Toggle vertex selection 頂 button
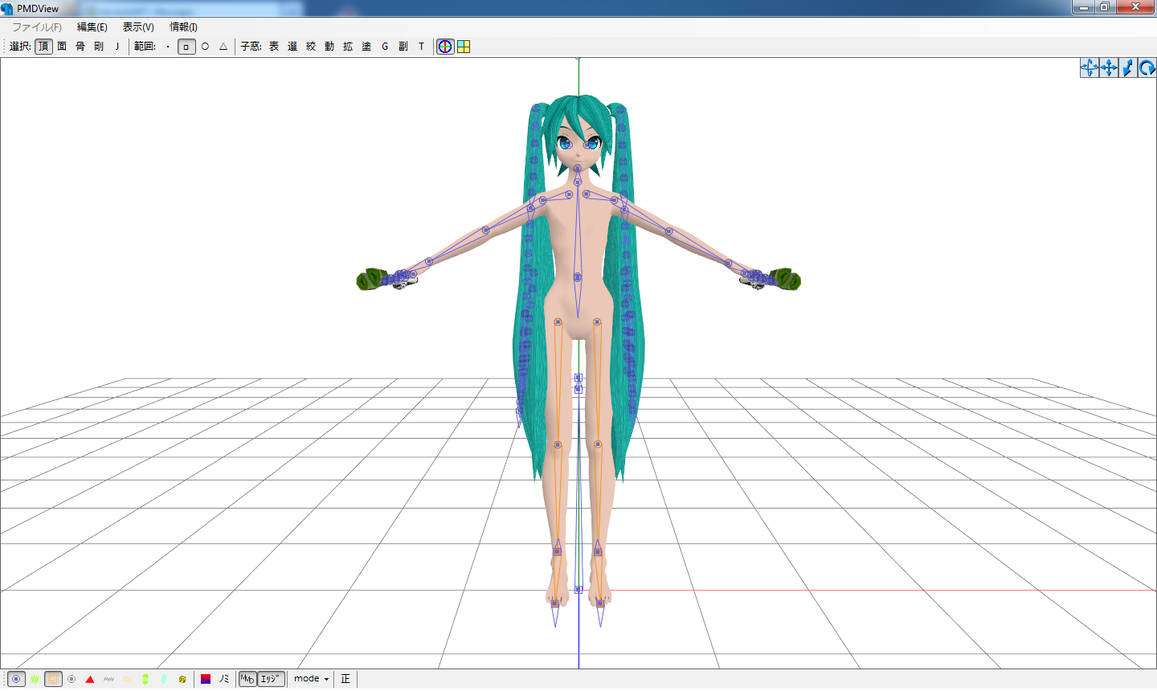This screenshot has height=691, width=1157. [44, 47]
